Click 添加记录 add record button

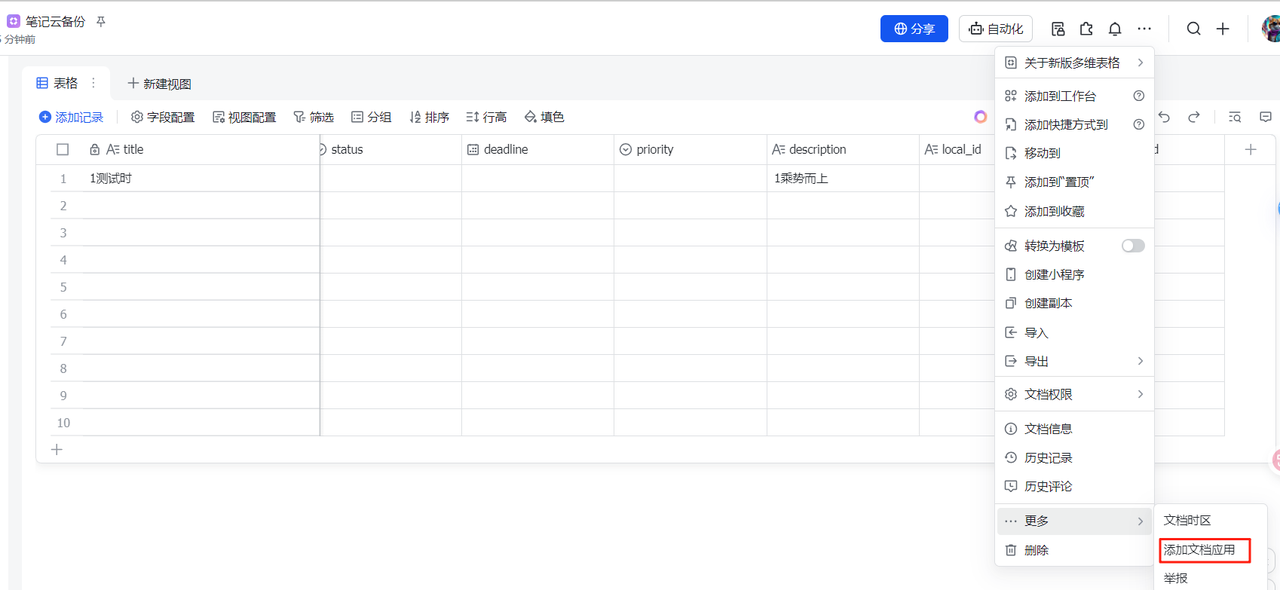pos(71,117)
